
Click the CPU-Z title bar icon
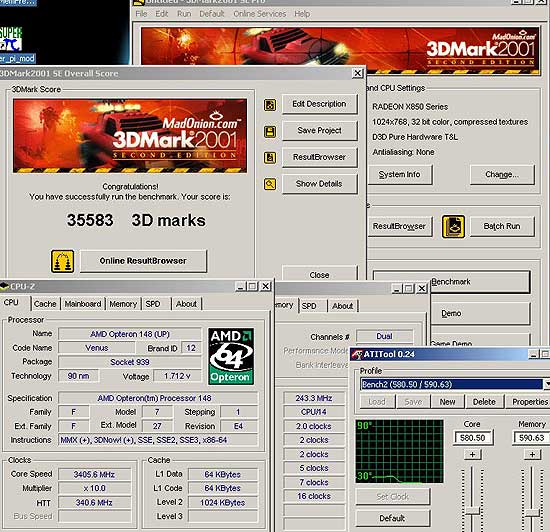click(x=4, y=287)
